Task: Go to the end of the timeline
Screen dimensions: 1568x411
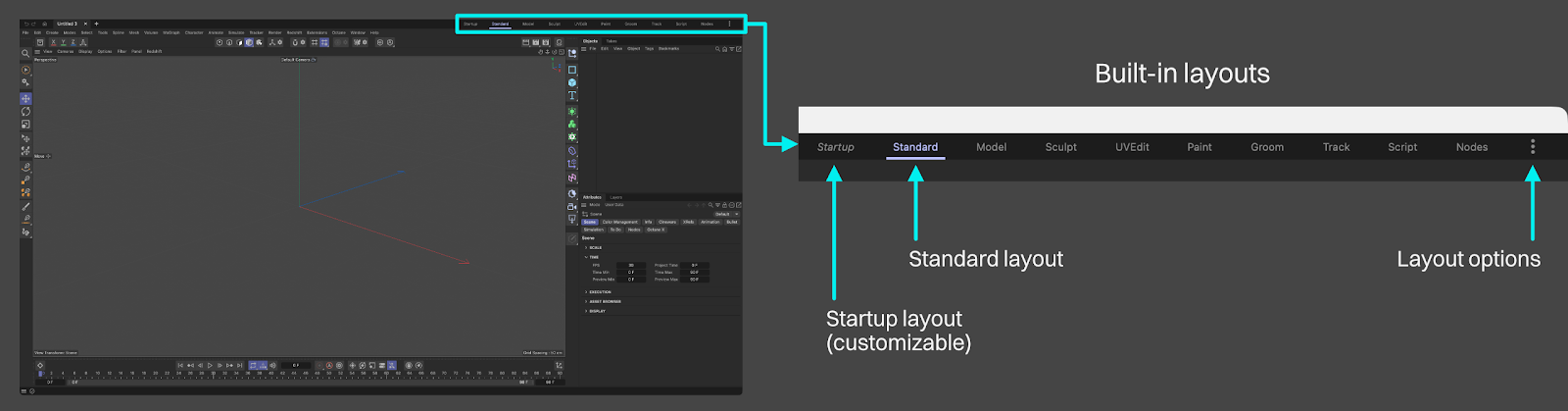Action: point(239,365)
